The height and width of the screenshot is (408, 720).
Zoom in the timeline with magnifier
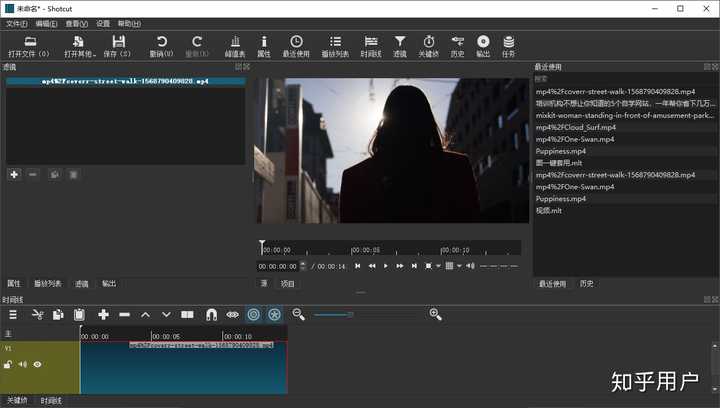[x=435, y=314]
